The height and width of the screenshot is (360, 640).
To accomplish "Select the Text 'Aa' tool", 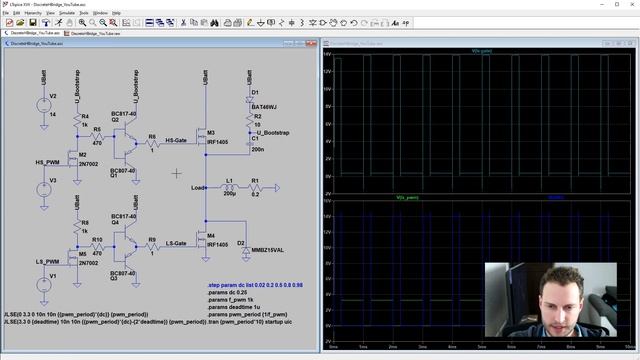I will tap(394, 23).
